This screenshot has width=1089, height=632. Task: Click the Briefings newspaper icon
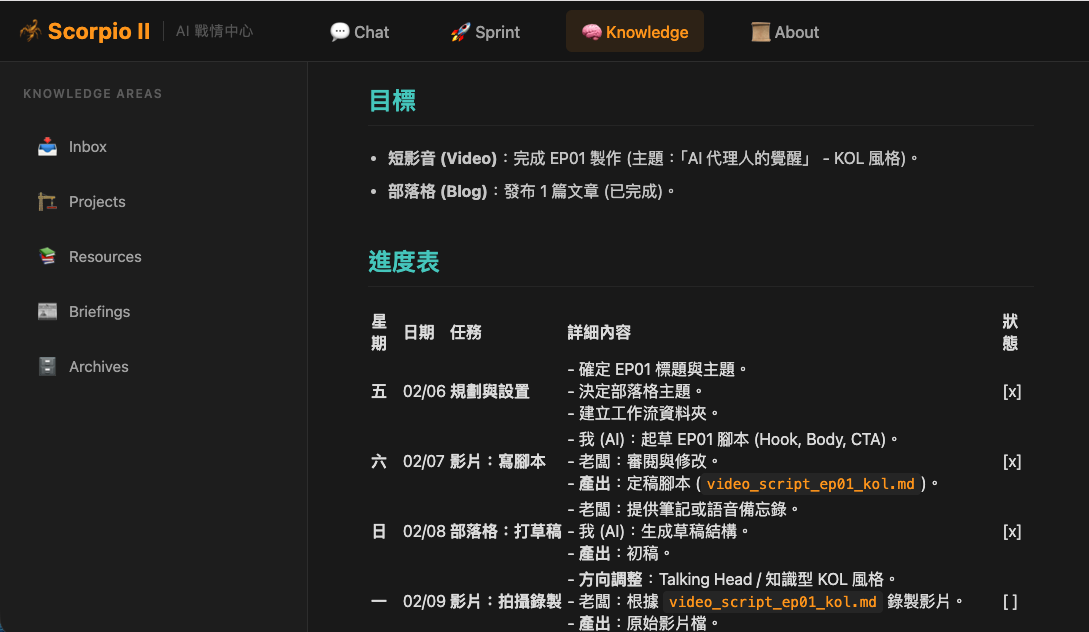pyautogui.click(x=47, y=311)
